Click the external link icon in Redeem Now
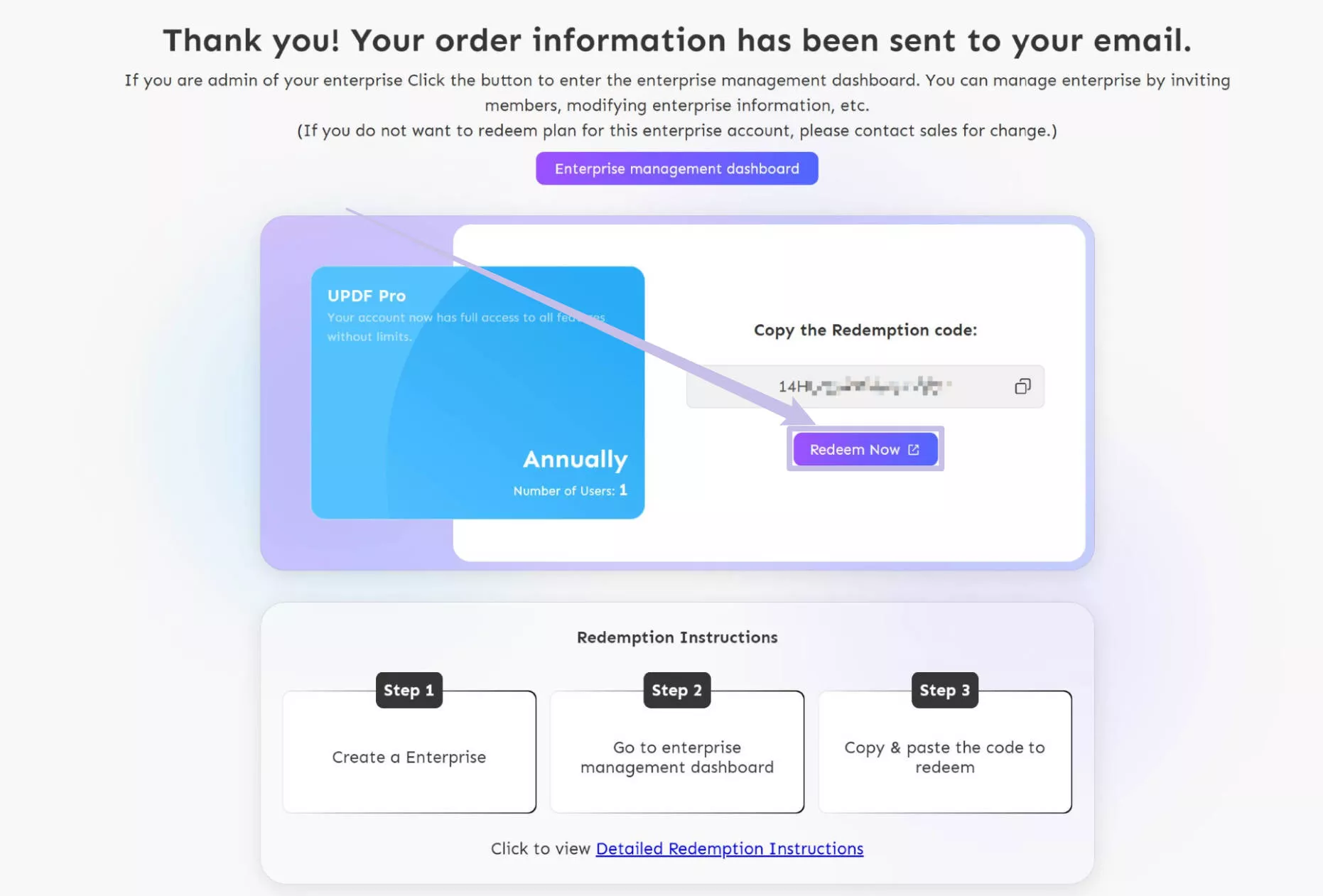Viewport: 1323px width, 896px height. pos(914,450)
